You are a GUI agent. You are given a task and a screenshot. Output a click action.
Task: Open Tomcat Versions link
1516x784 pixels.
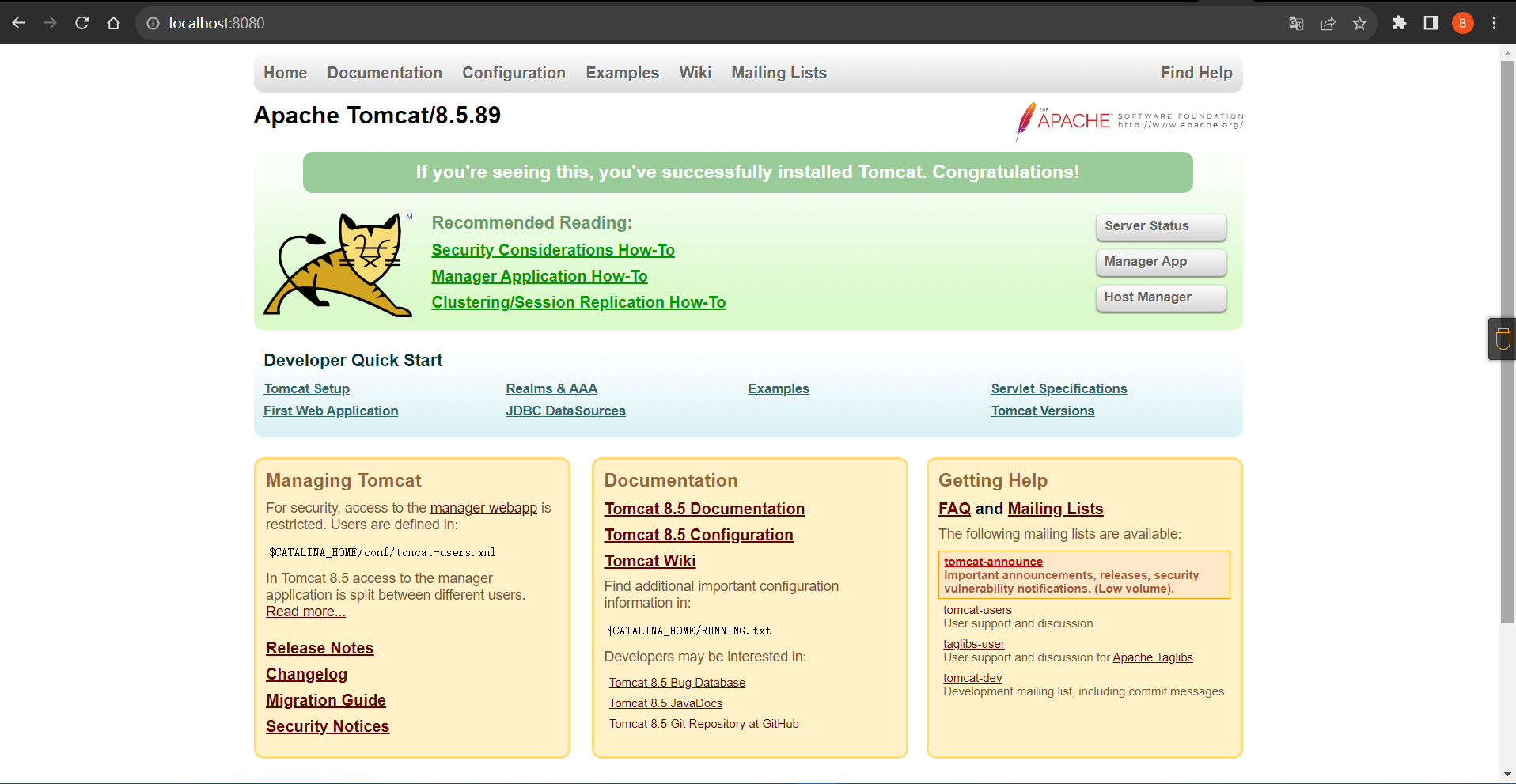tap(1043, 411)
